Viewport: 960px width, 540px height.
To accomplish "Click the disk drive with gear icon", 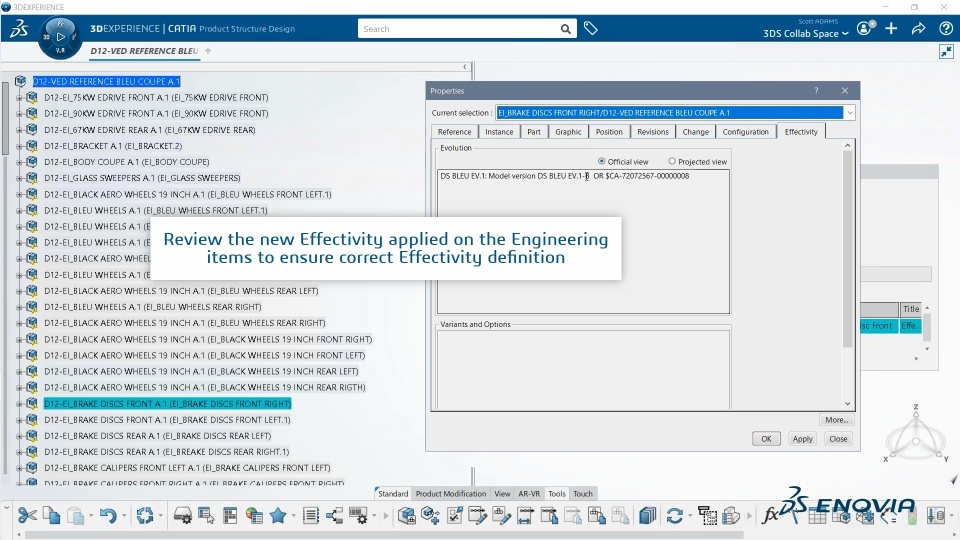I will tap(182, 516).
